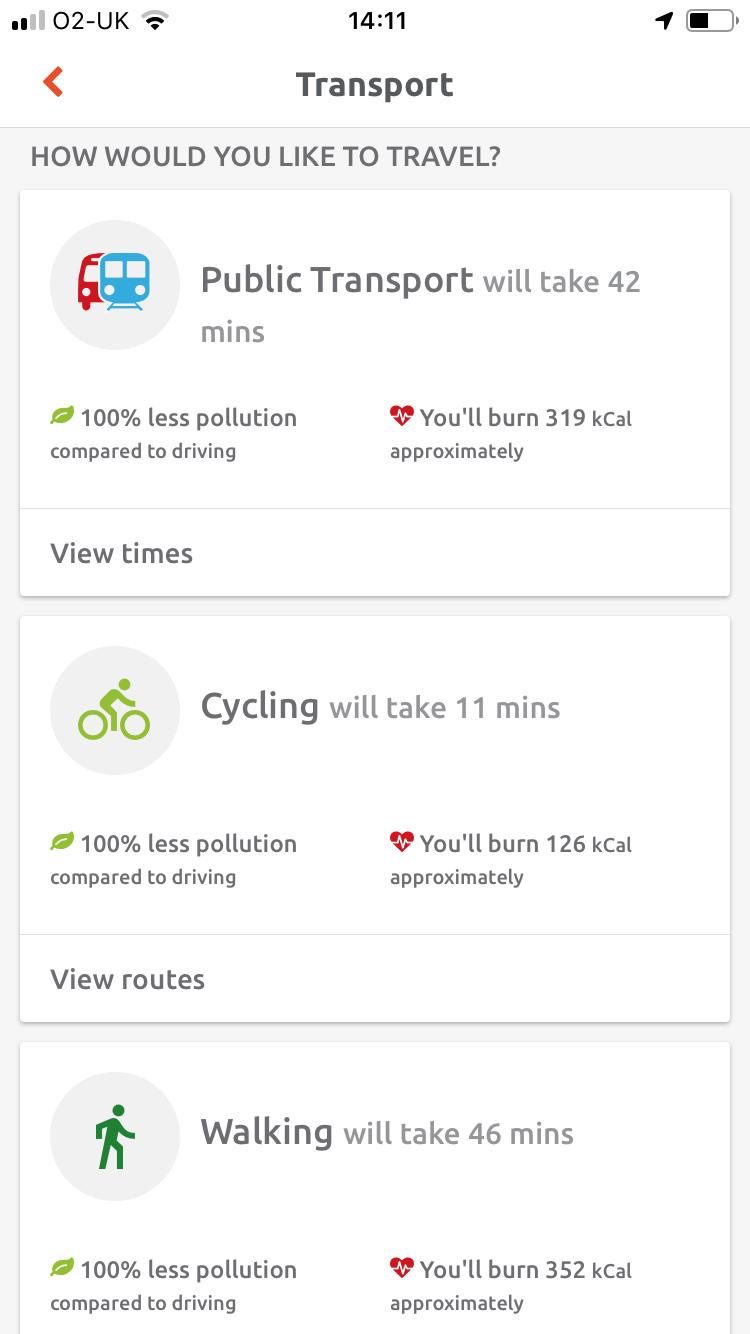750x1334 pixels.
Task: Tap the red heart icon beside 126 kCal
Action: 401,842
